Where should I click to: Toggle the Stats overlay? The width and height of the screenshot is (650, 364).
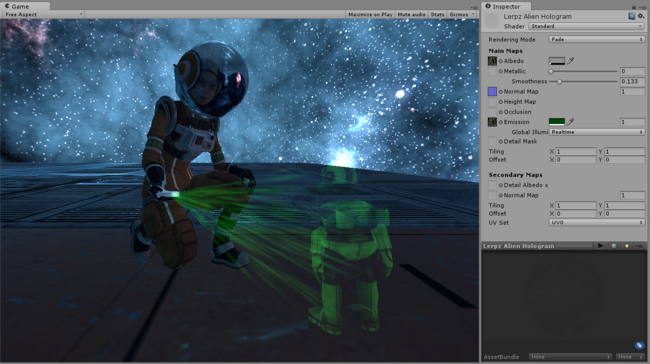click(x=437, y=15)
